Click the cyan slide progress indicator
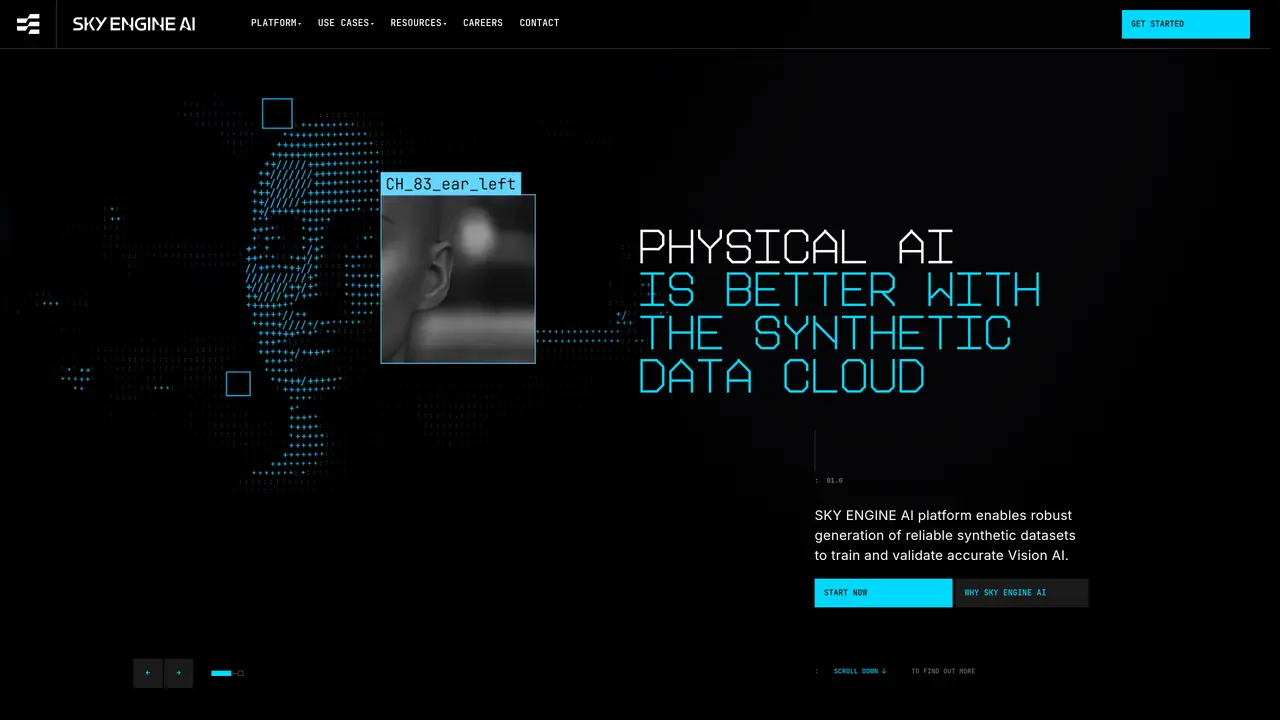The image size is (1280, 720). (221, 673)
